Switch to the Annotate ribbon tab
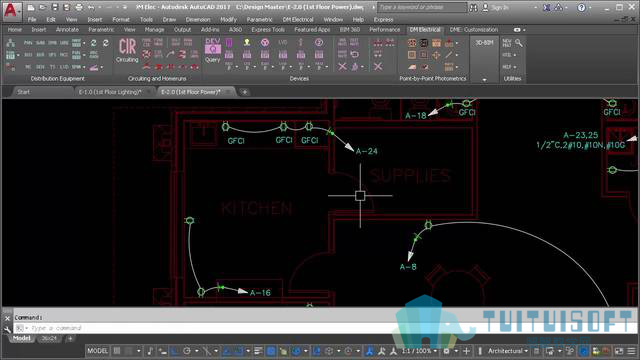The height and width of the screenshot is (360, 640). [67, 30]
